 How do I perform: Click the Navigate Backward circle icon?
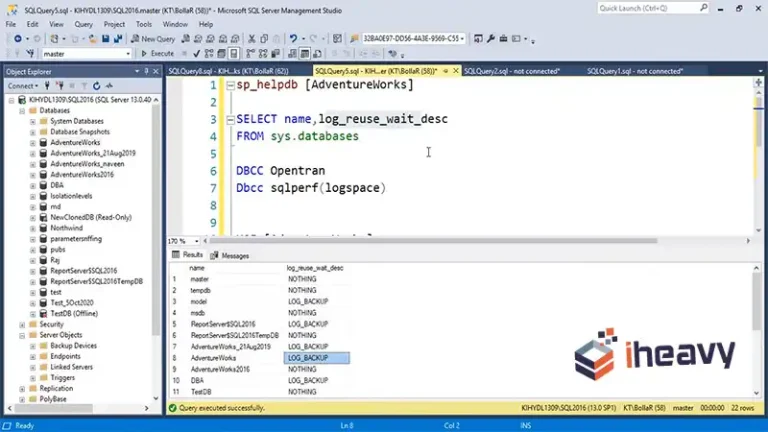click(x=18, y=39)
